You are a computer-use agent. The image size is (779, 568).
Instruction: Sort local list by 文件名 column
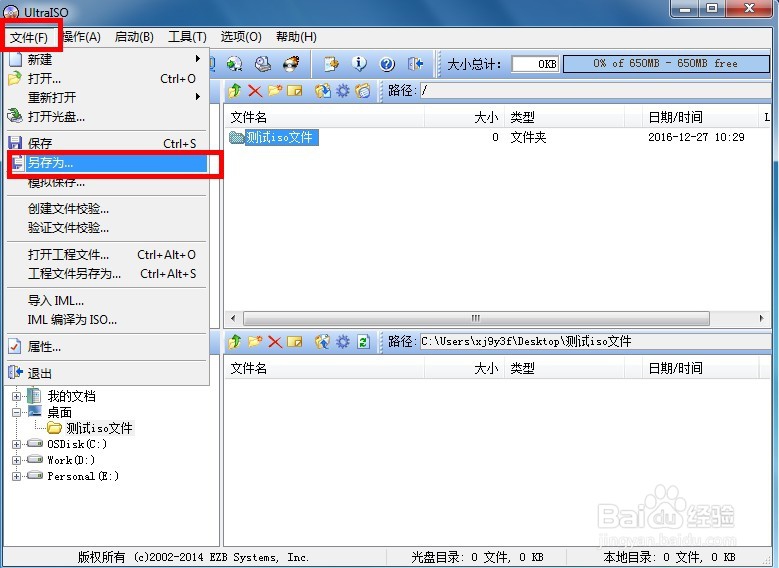(324, 368)
